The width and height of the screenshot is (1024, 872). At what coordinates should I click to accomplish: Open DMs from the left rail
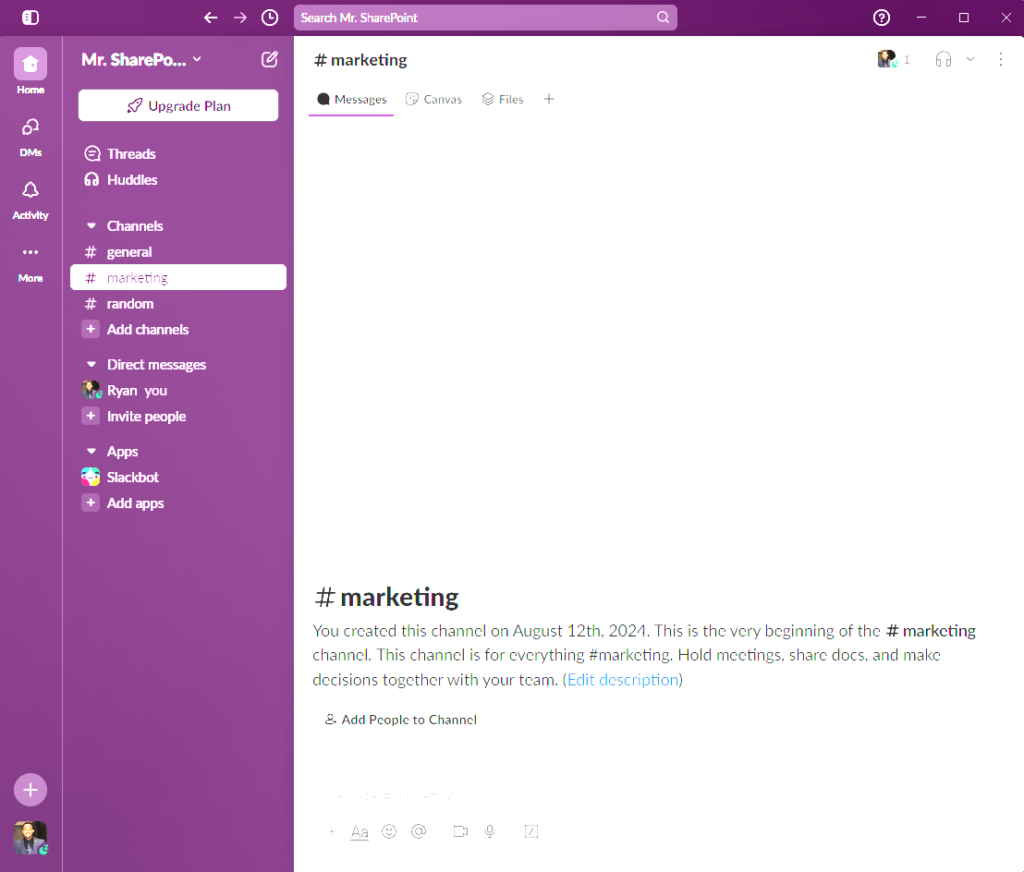(30, 138)
